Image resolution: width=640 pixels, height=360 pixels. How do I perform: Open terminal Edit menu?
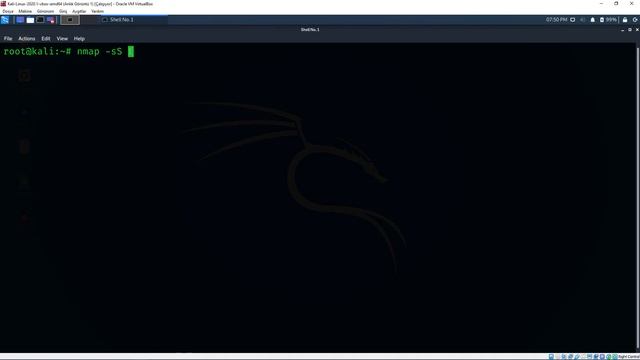pos(46,38)
